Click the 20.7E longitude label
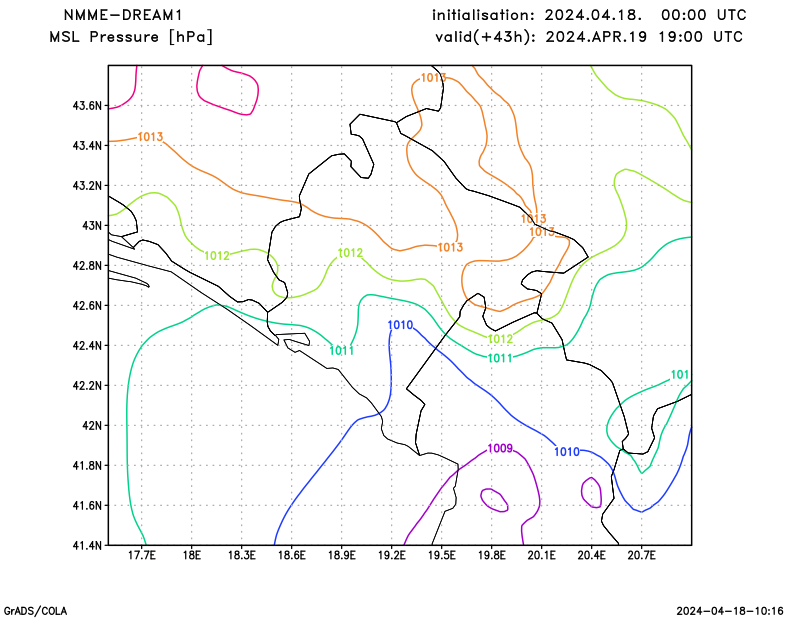Image resolution: width=800 pixels, height=618 pixels. 642,555
